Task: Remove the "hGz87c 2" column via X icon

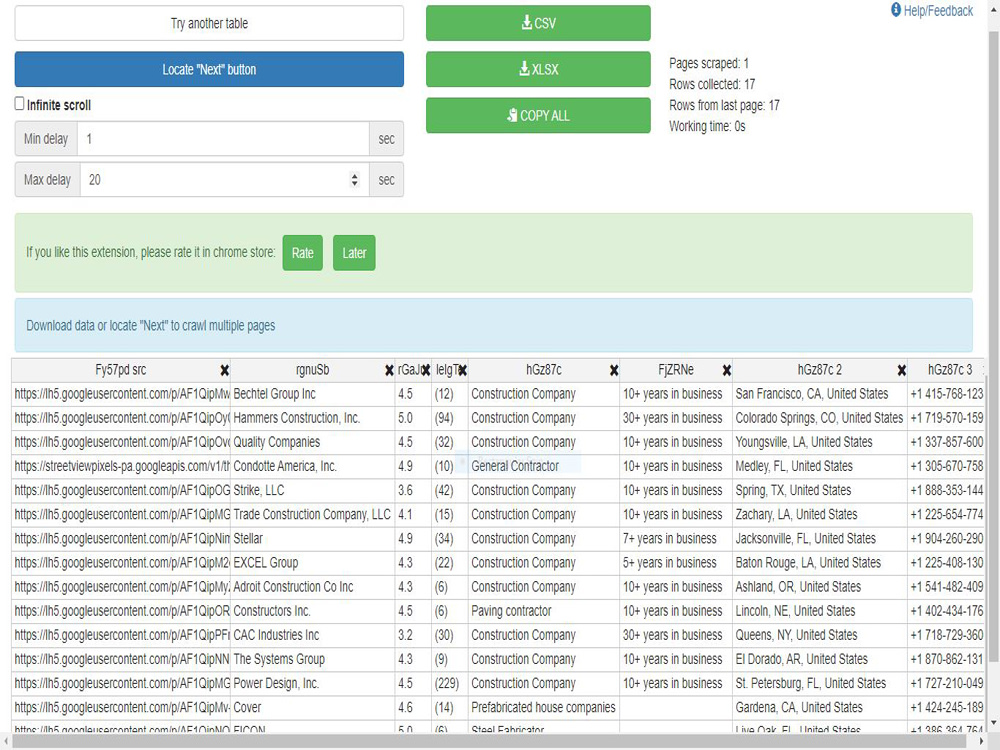Action: click(903, 370)
